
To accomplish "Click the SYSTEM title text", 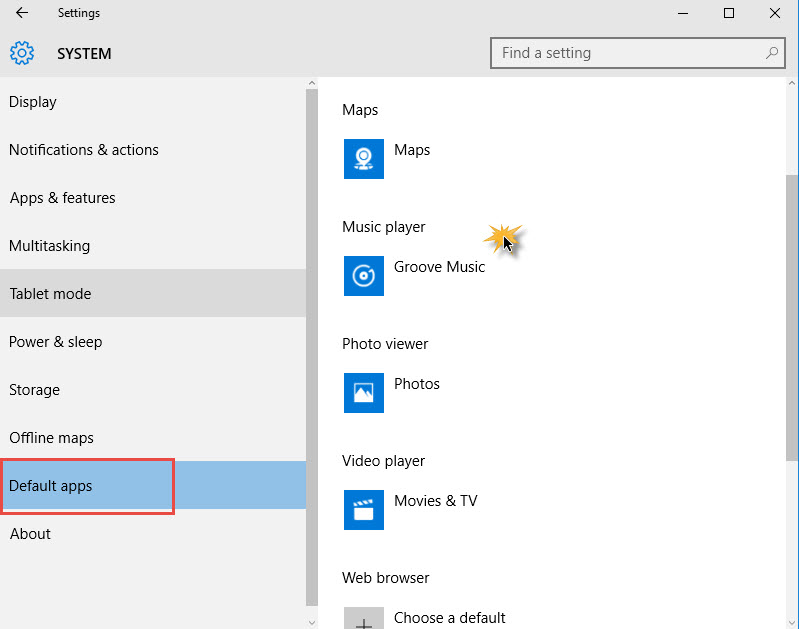I will pos(84,54).
